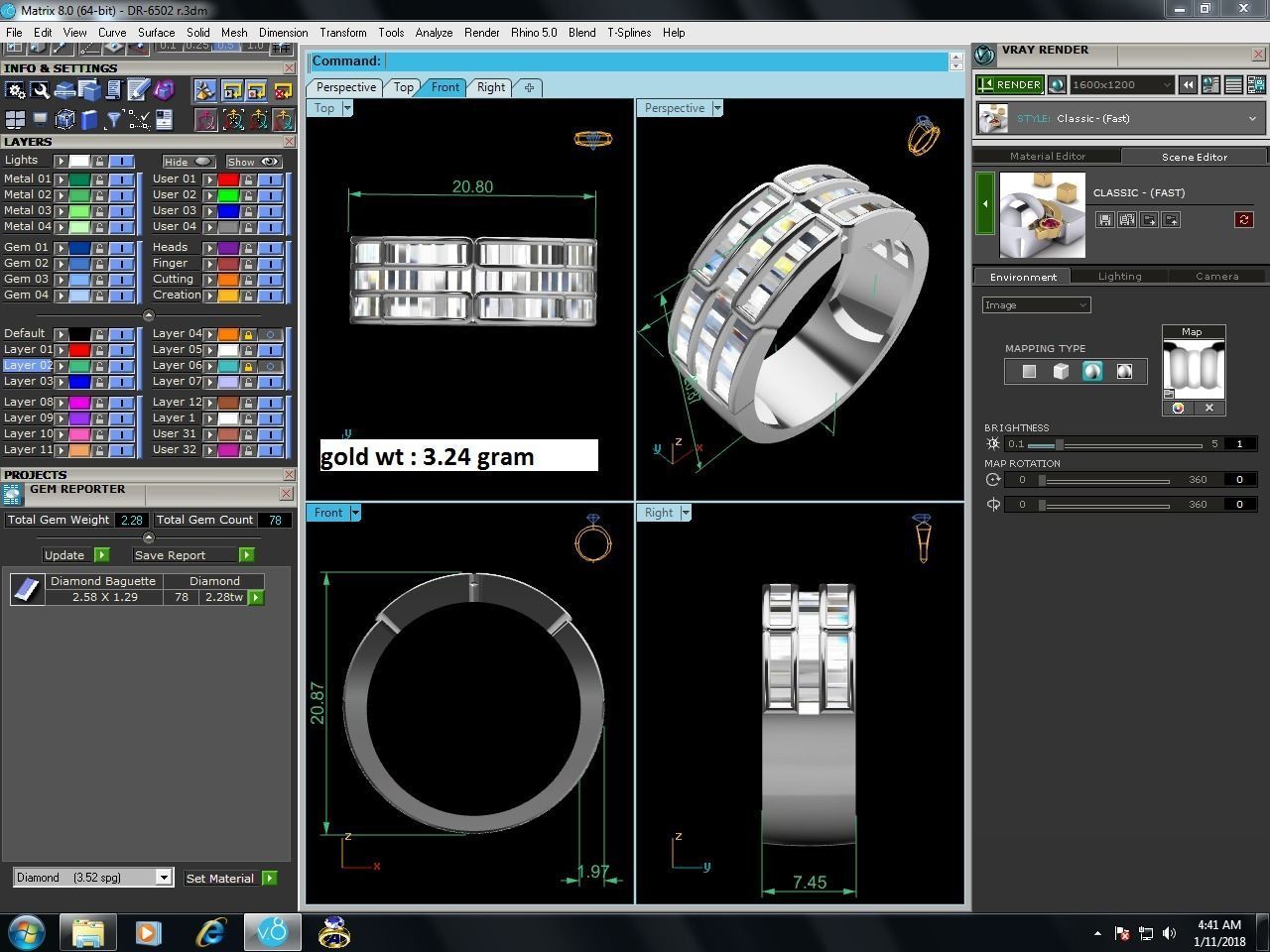Screen dimensions: 1270x952
Task: Switch to the Camera tab
Action: tap(1216, 277)
